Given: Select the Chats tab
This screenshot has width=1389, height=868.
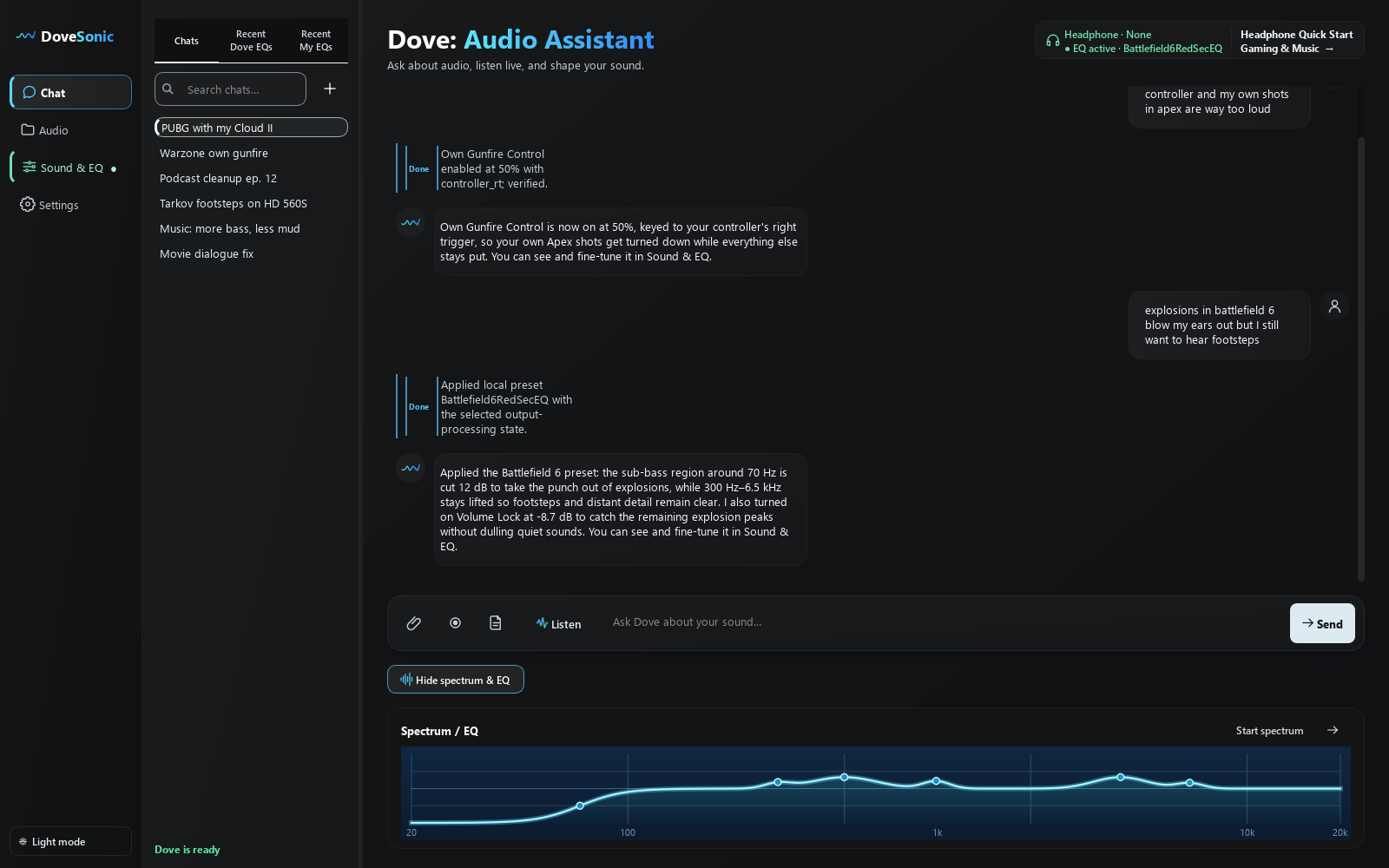Looking at the screenshot, I should coord(187,41).
